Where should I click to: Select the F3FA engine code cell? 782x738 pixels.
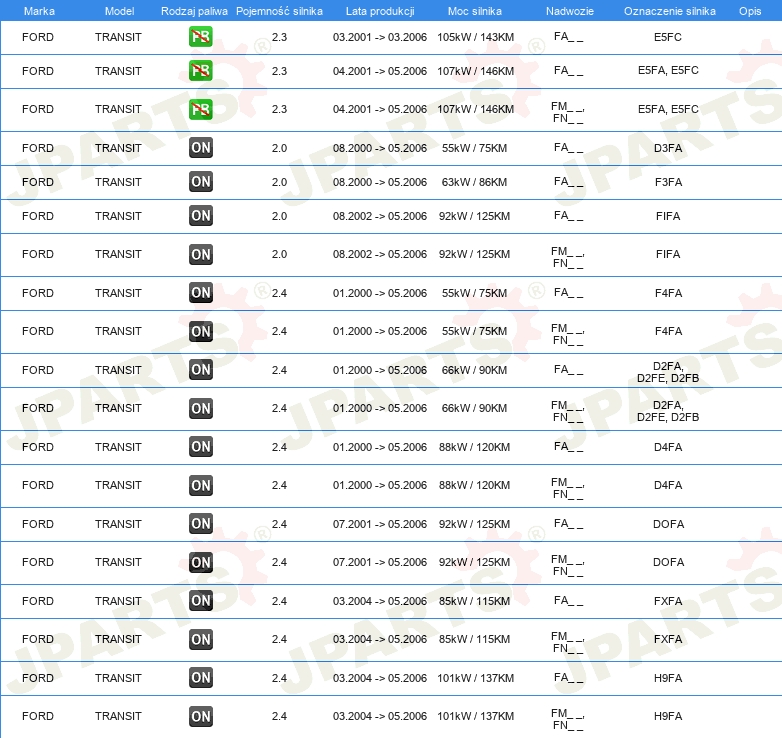pos(668,182)
